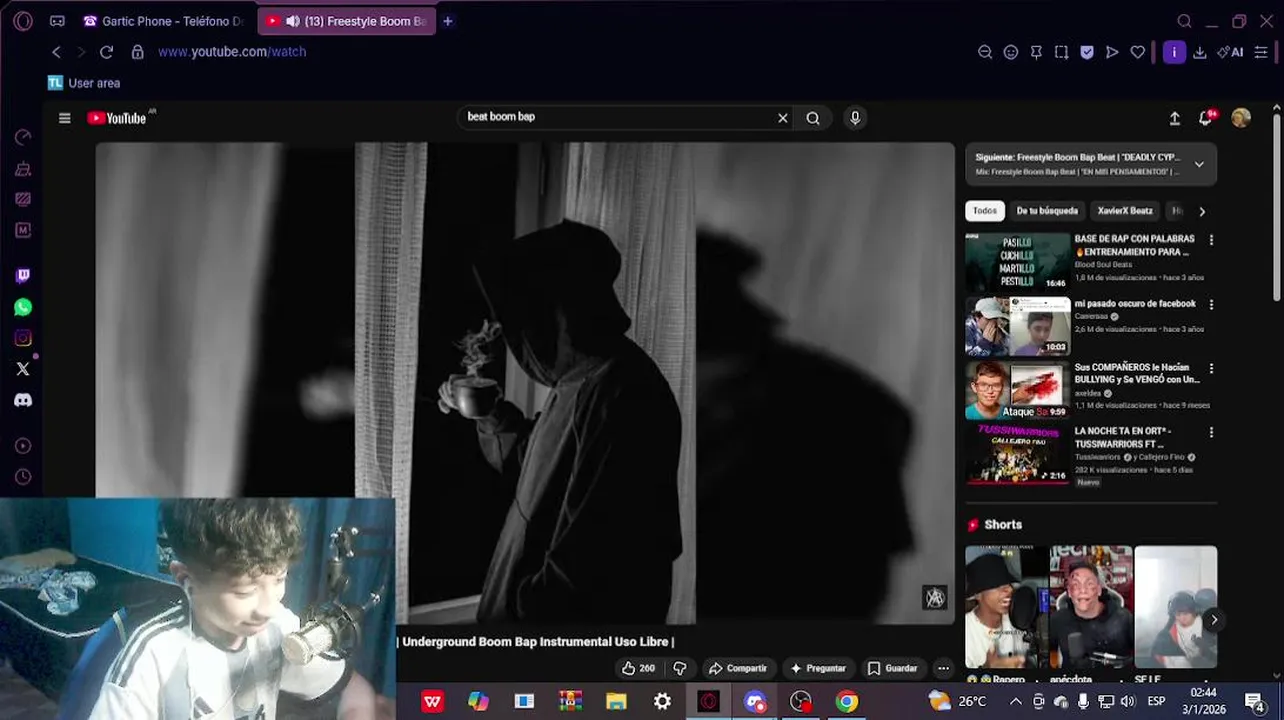Open the Opera main menu logo
Screen dimensions: 1284x720
(23, 21)
